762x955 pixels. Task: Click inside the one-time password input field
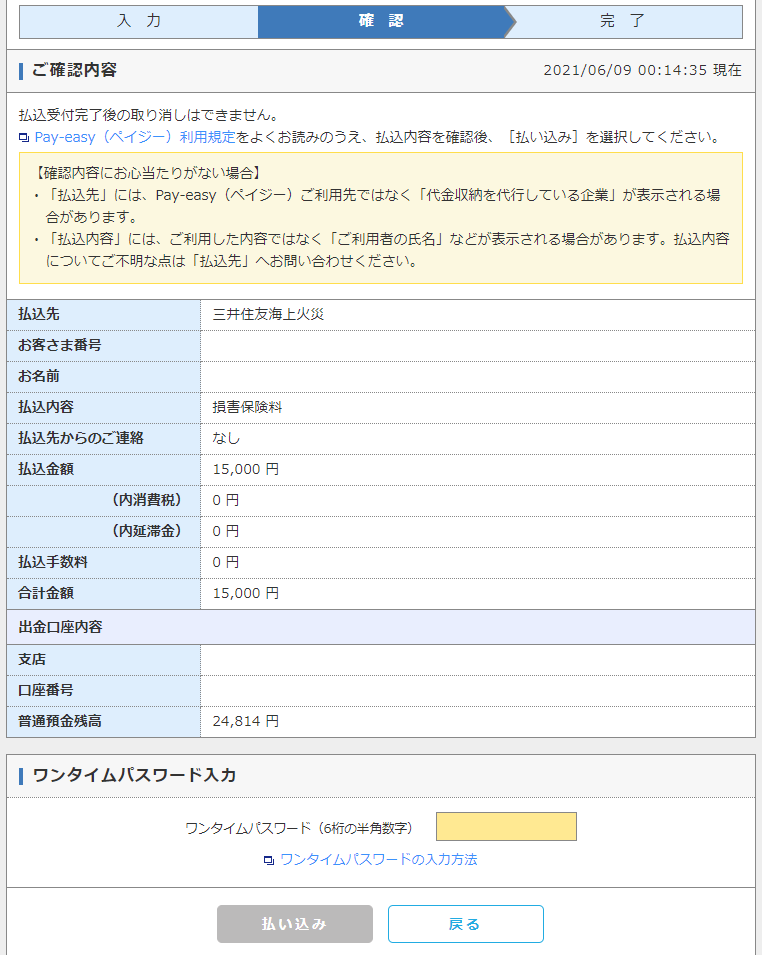507,826
